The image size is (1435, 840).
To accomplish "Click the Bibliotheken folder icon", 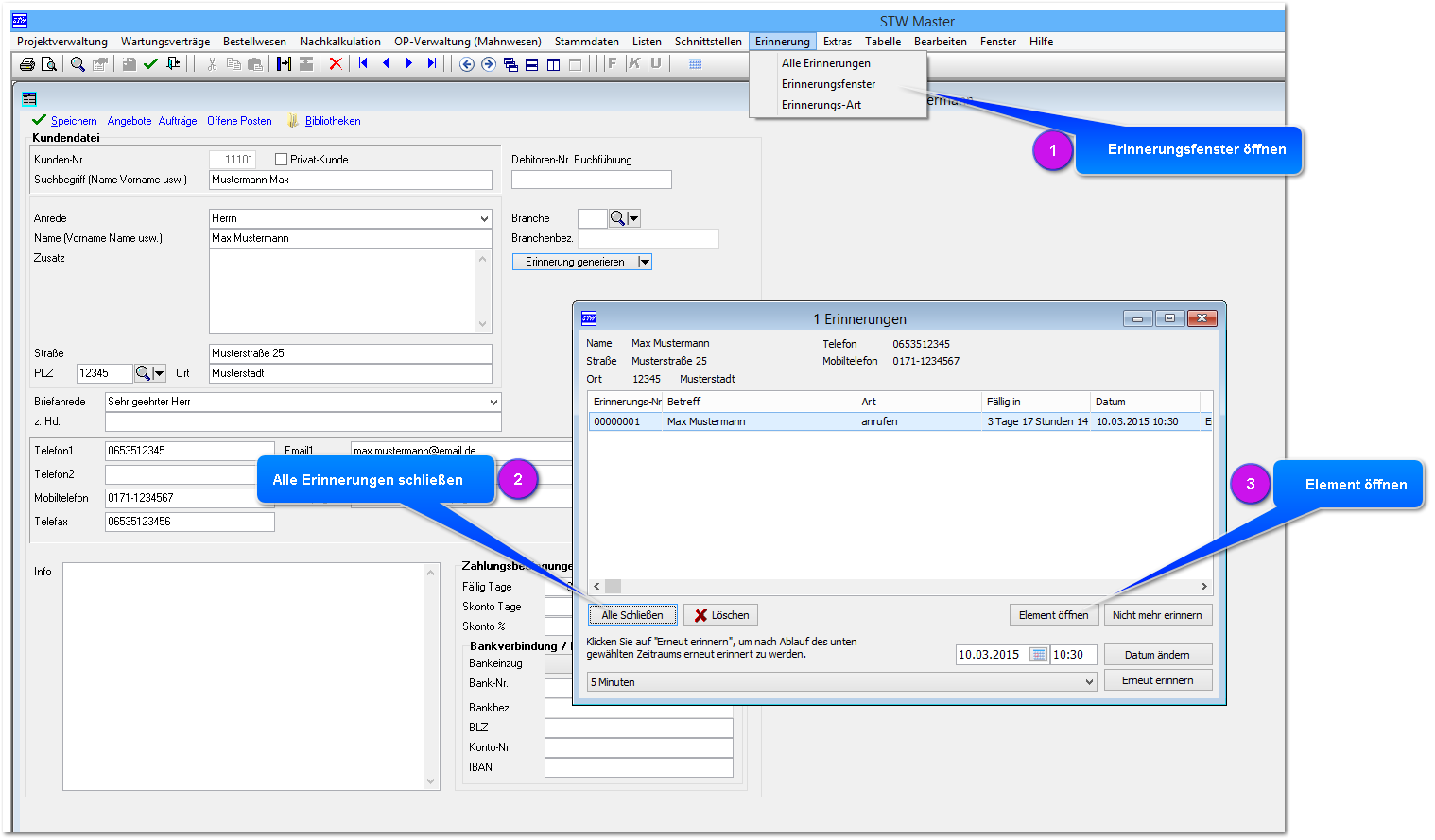I will coord(293,121).
